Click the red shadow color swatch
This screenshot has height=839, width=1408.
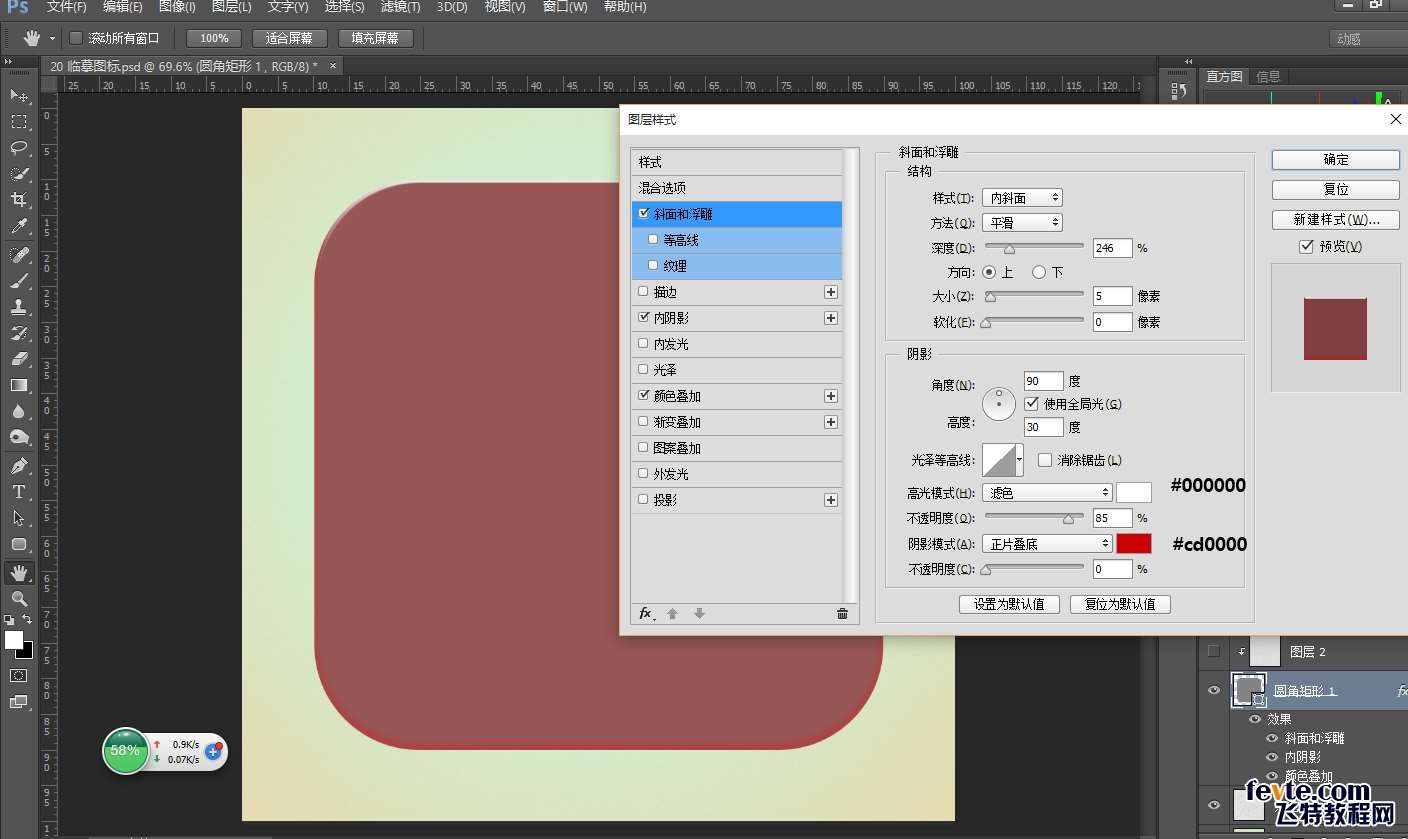[x=1134, y=544]
